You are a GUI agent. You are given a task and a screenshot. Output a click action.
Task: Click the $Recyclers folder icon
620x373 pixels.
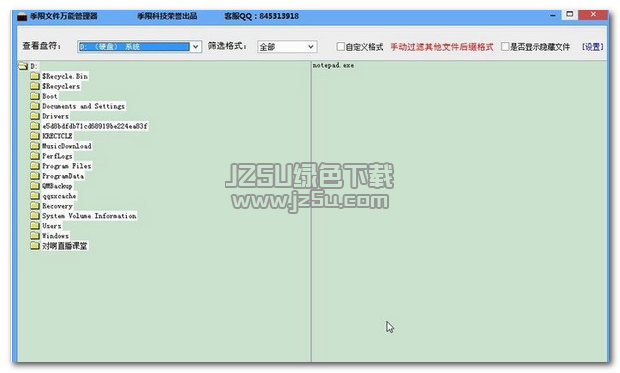pos(35,86)
